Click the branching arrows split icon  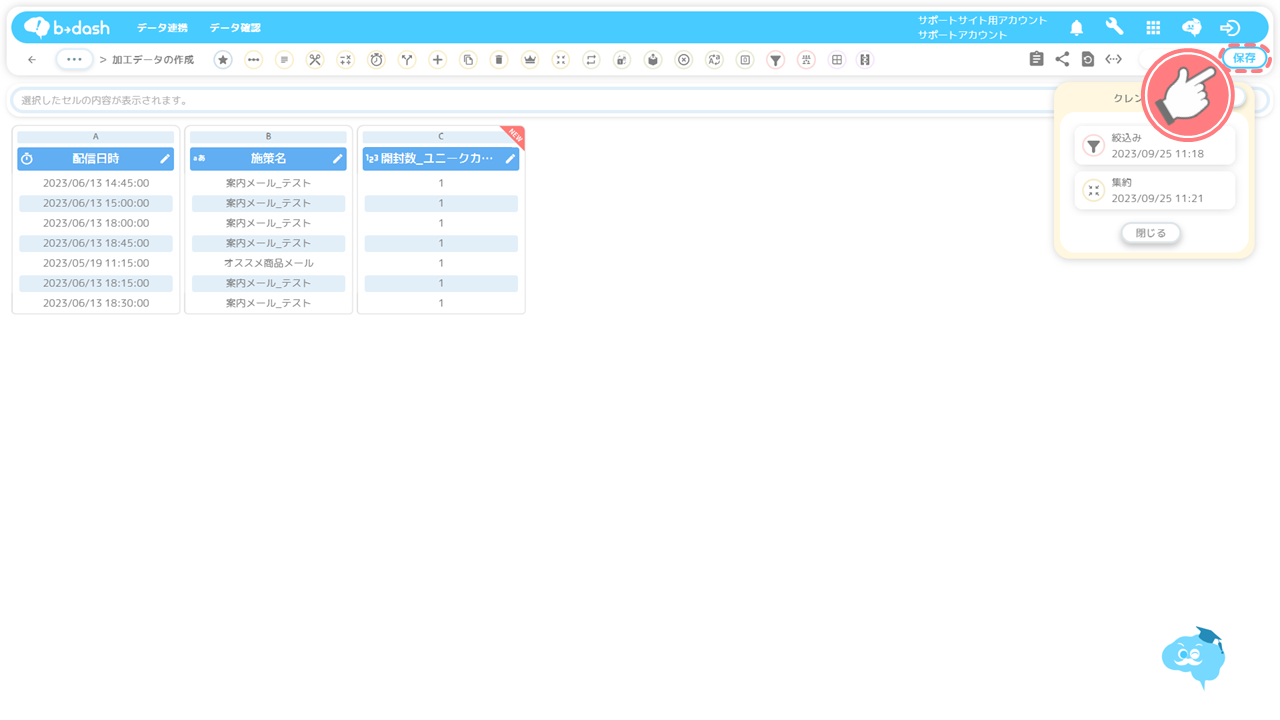pyautogui.click(x=407, y=60)
